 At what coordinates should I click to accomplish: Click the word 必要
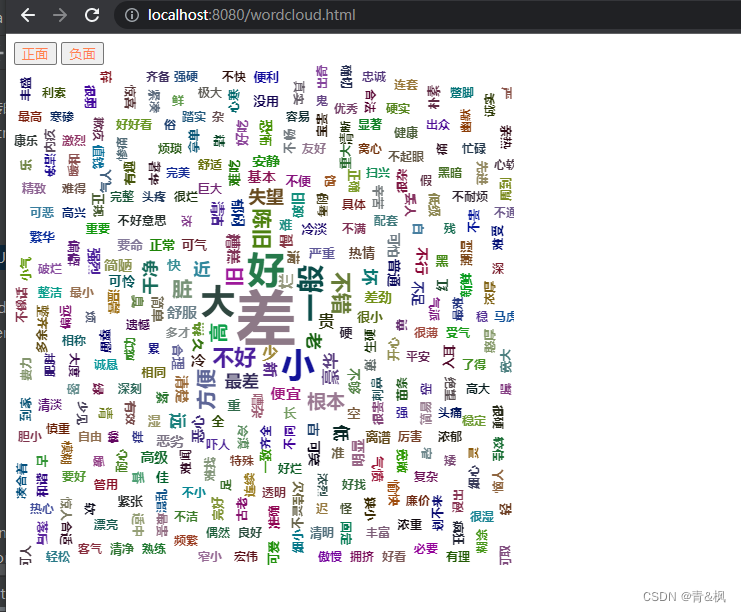coord(426,548)
